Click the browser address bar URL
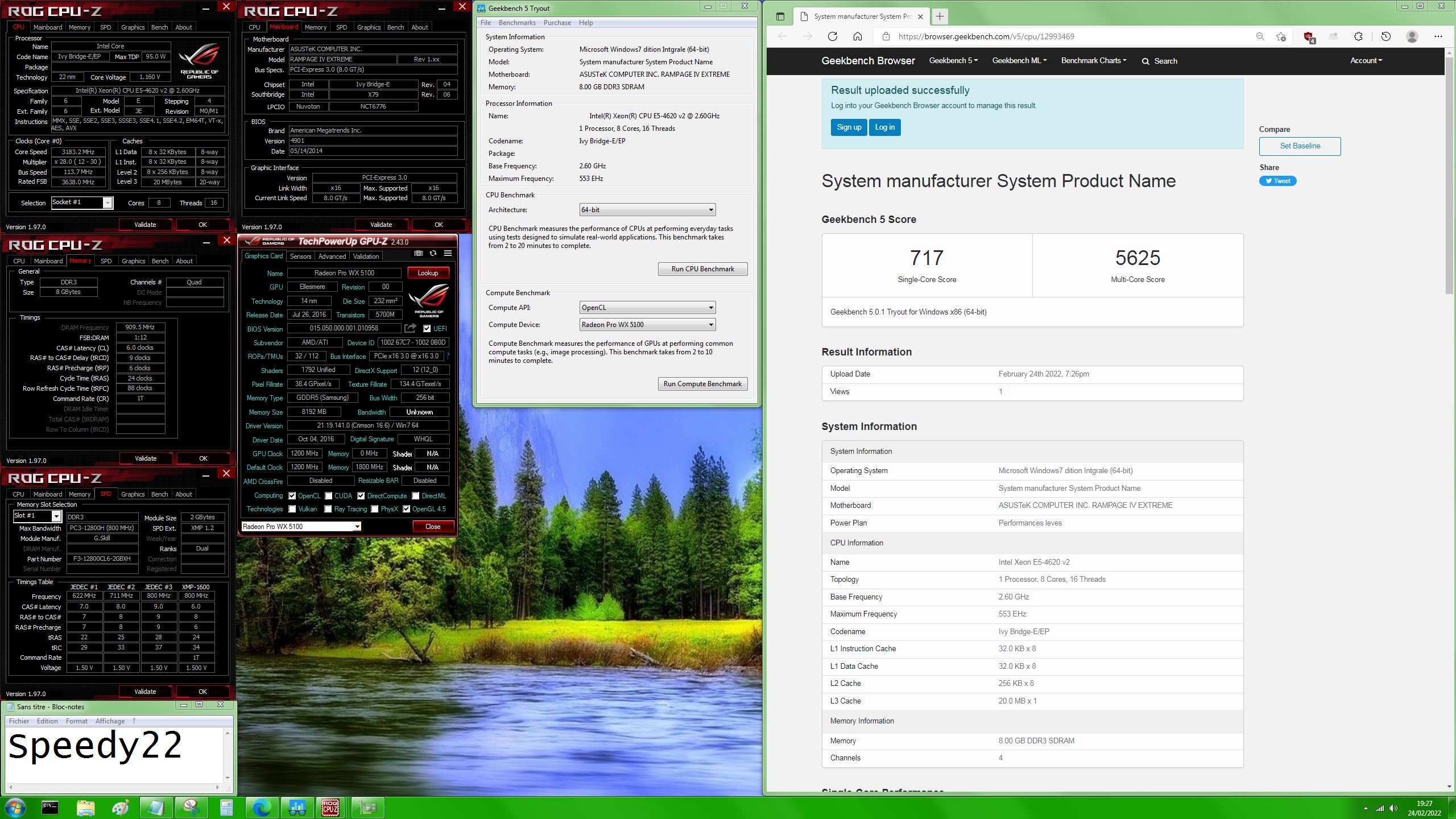This screenshot has width=1456, height=819. (986, 36)
